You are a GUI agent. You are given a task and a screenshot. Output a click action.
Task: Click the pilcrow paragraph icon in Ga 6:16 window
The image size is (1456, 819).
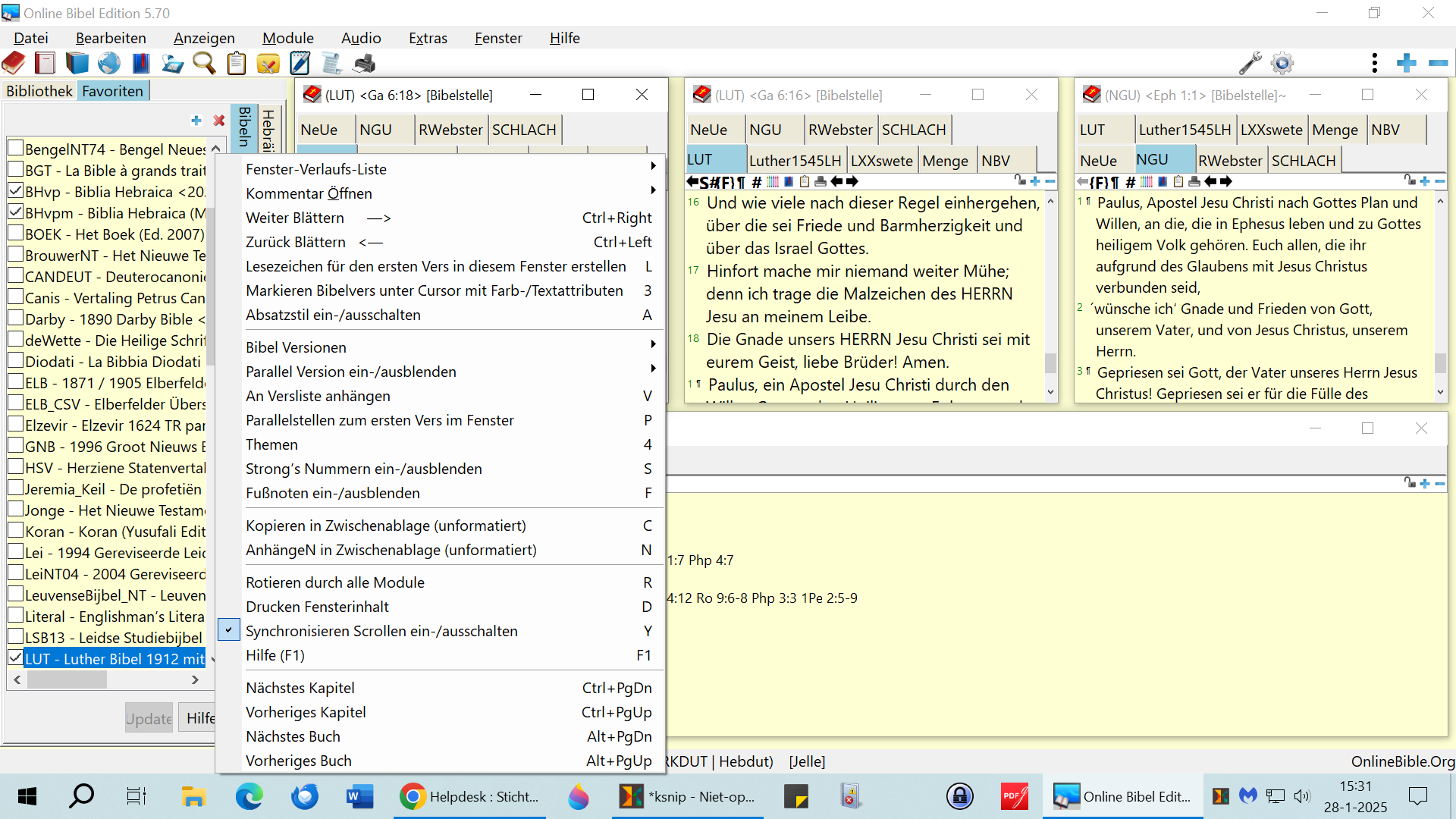(x=741, y=182)
